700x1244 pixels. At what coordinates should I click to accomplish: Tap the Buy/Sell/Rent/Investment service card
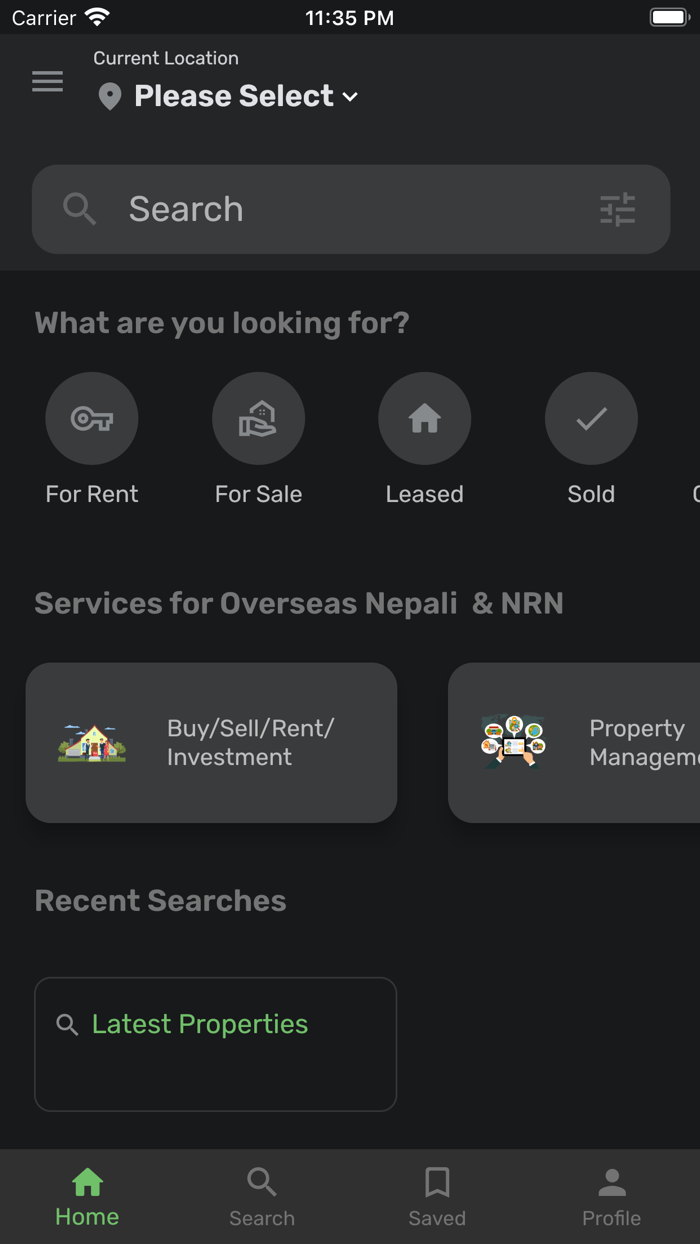(211, 742)
